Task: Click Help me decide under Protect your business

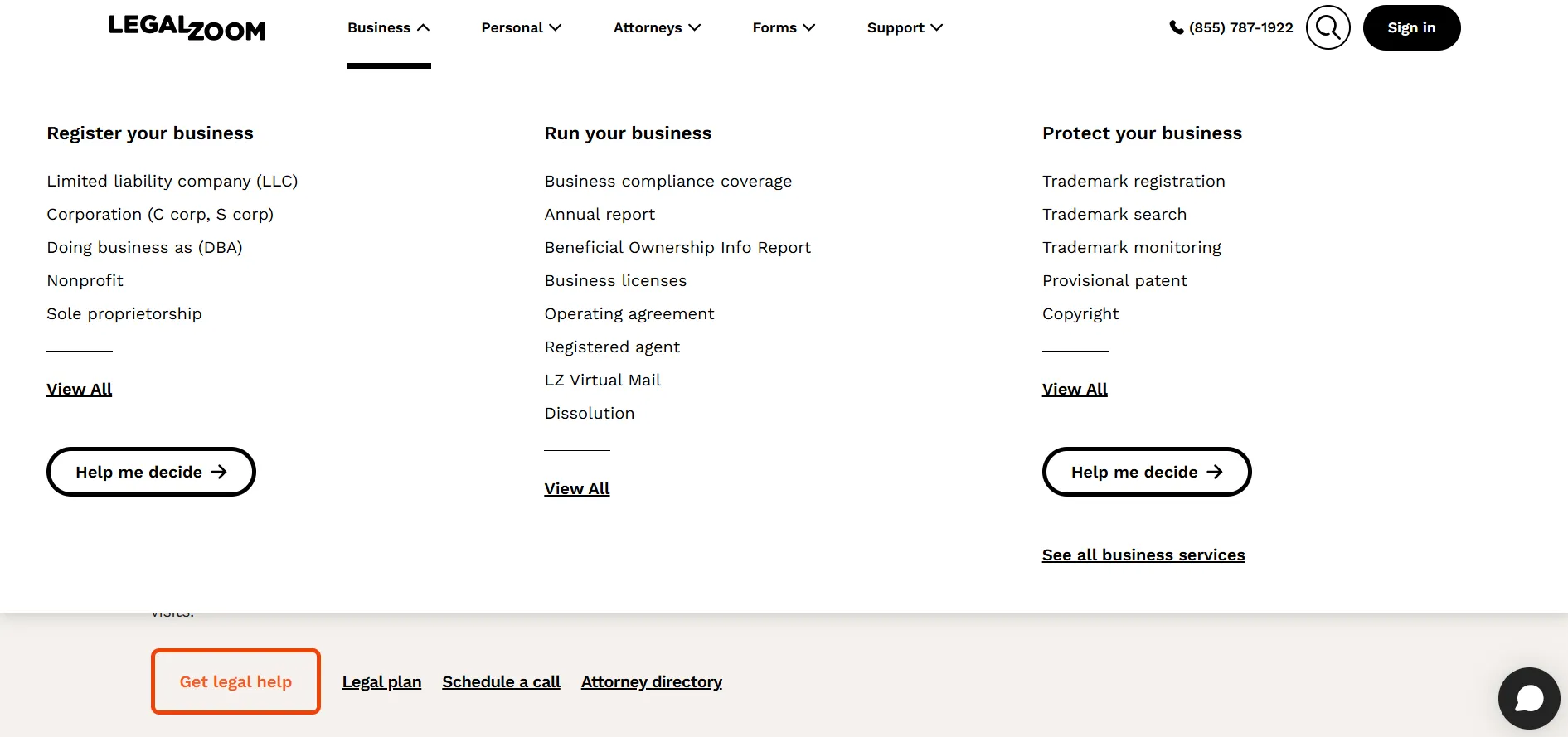Action: coord(1146,472)
